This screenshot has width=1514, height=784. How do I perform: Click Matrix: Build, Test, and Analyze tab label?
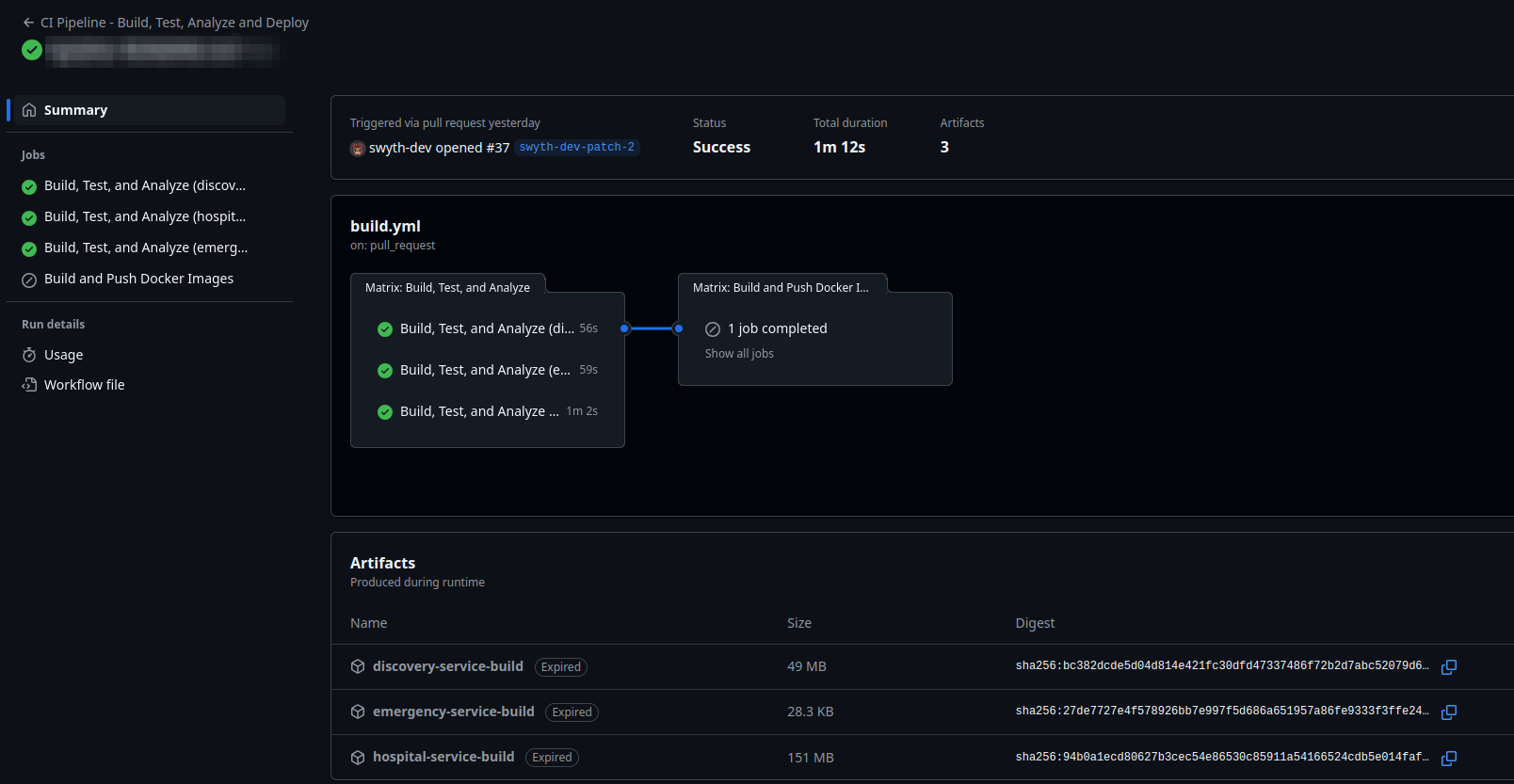tap(447, 288)
